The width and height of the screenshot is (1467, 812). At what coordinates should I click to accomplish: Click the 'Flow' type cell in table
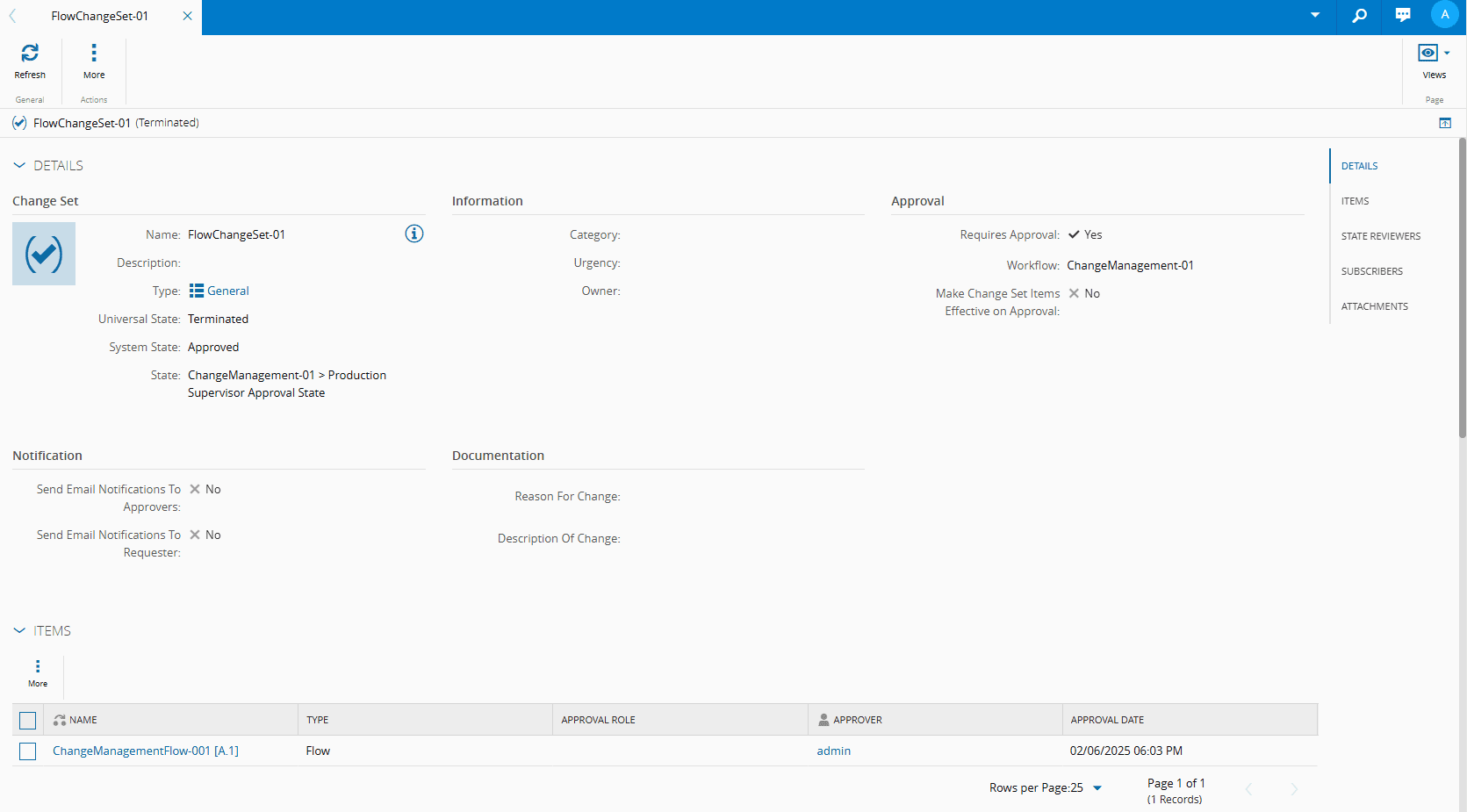click(x=318, y=751)
